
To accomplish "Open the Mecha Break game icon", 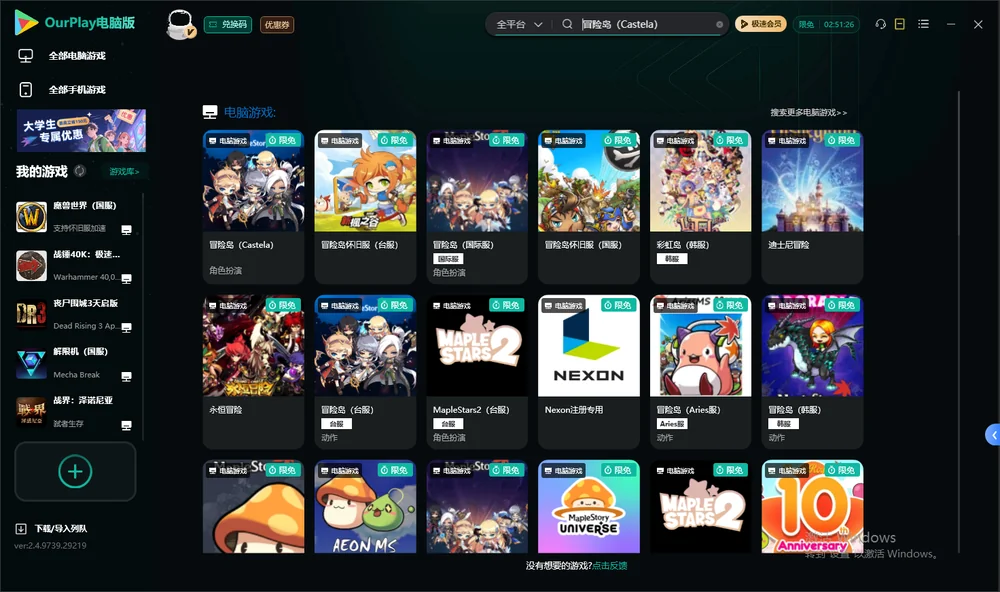I will coord(31,363).
